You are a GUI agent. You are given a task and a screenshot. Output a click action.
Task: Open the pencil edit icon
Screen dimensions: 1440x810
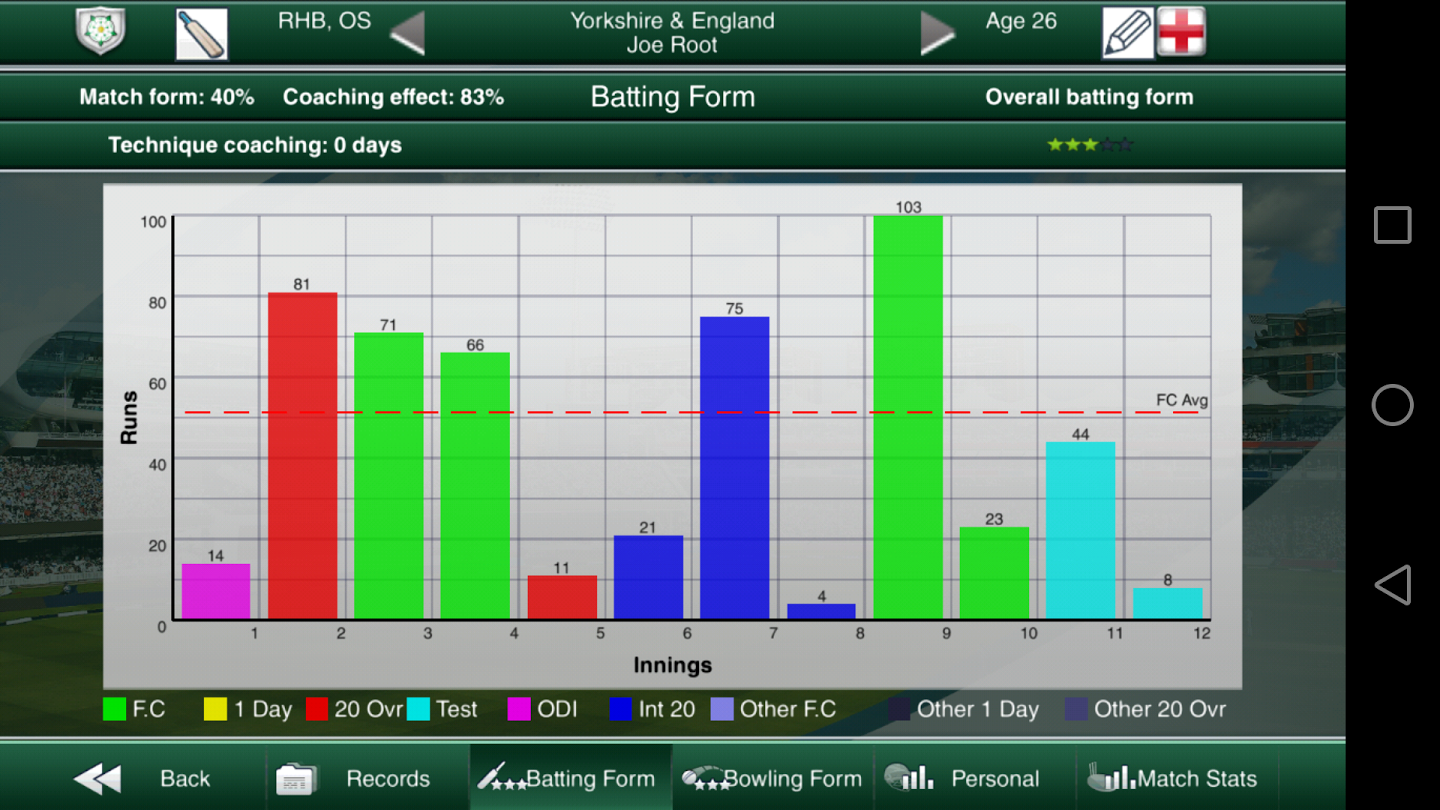[1128, 33]
